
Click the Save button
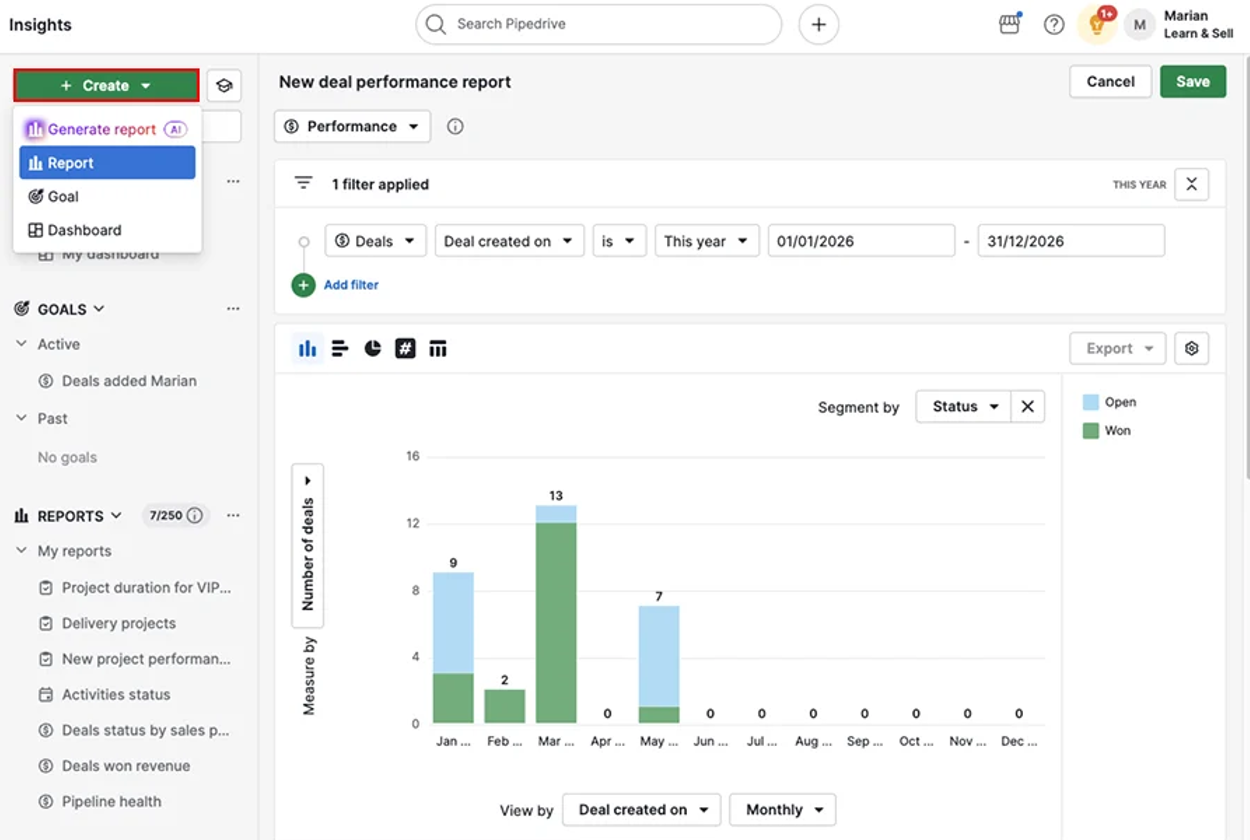pyautogui.click(x=1193, y=82)
